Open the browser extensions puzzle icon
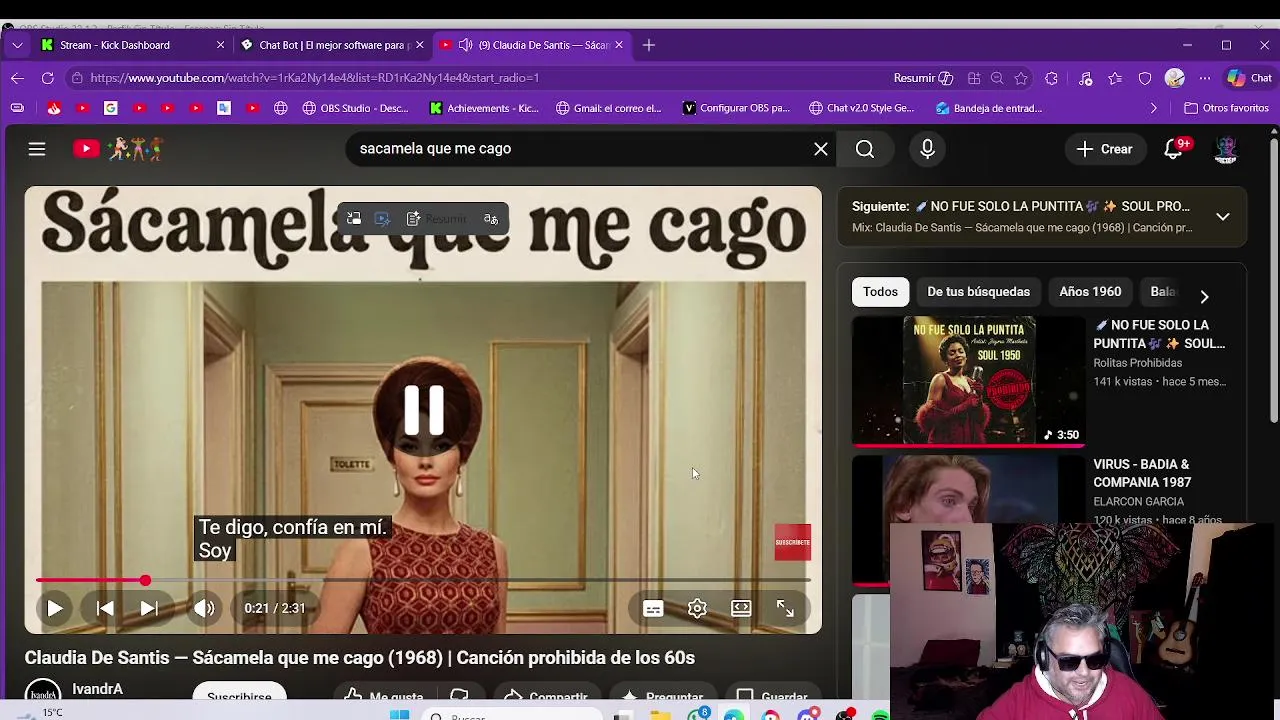This screenshot has height=720, width=1280. pyautogui.click(x=1051, y=78)
